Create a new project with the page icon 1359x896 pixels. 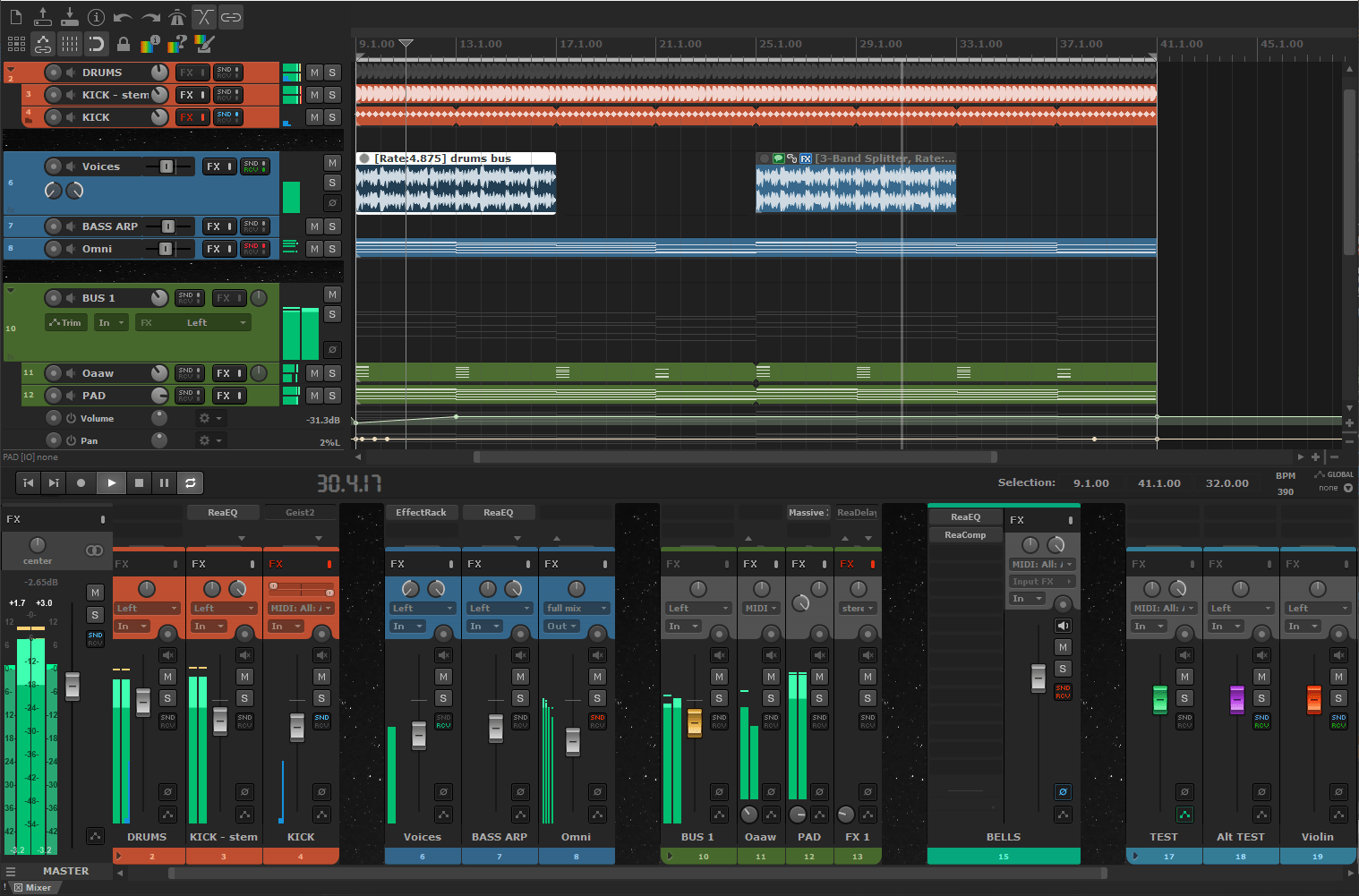pos(15,17)
